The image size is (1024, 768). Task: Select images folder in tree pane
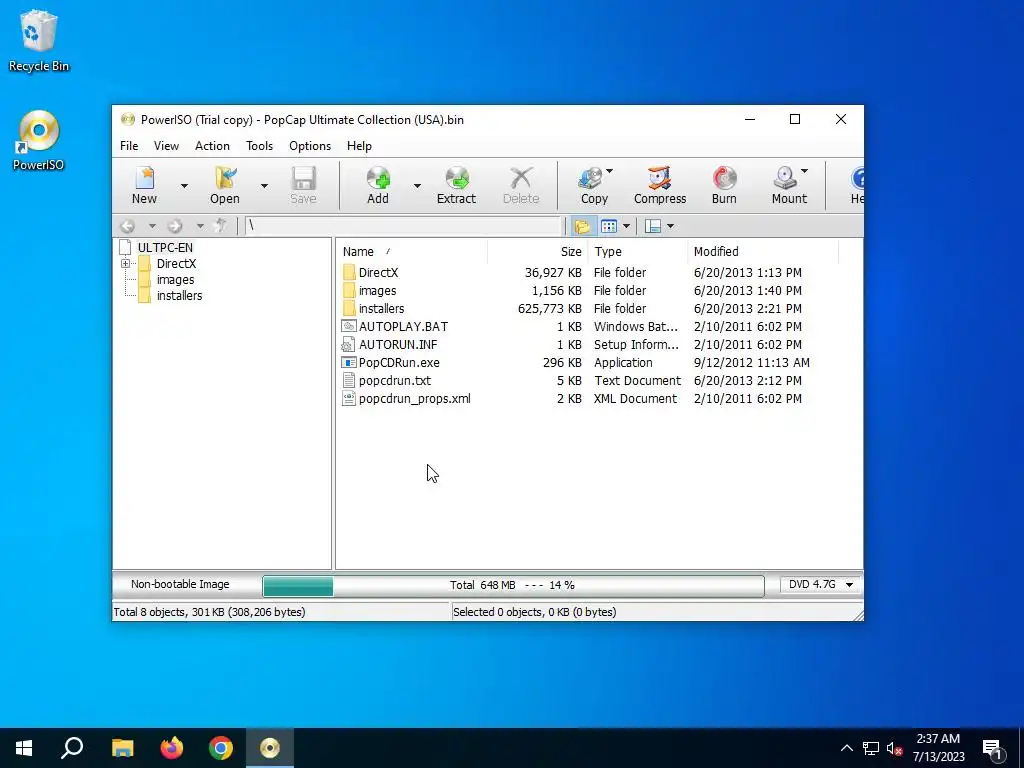pos(175,280)
